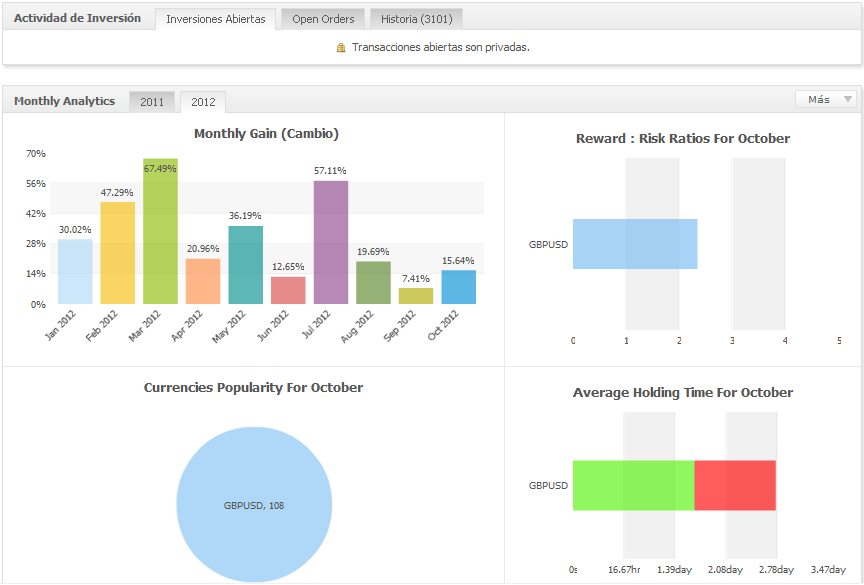Switch to the Inversiones Abiertas tab
Screen dimensions: 864x585
(x=215, y=19)
